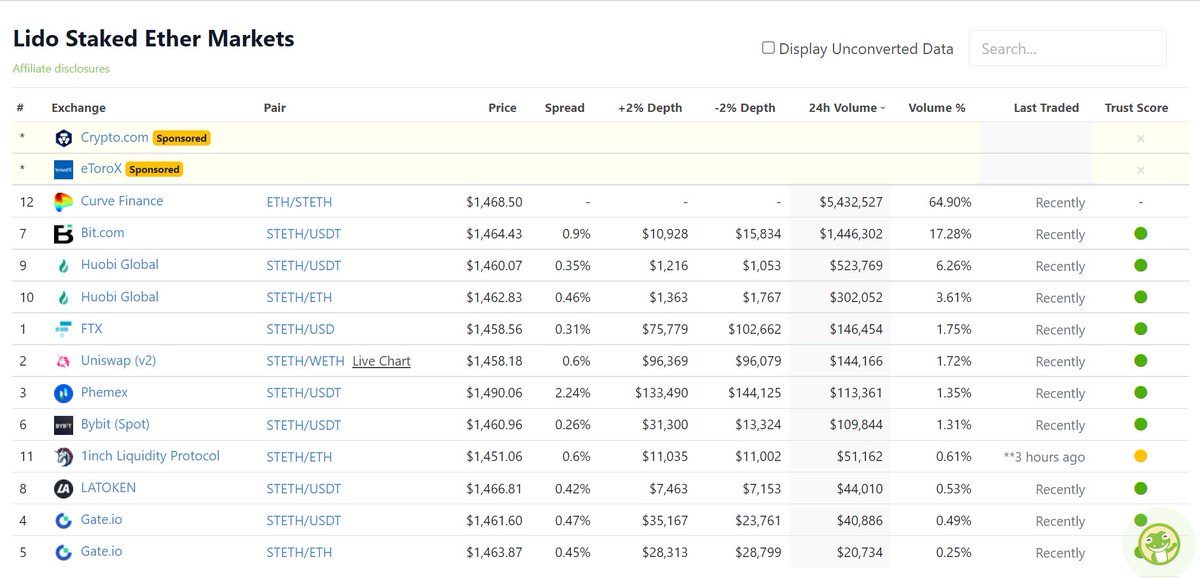
Task: Click the Huobi Global icon in row 10
Action: pos(64,298)
